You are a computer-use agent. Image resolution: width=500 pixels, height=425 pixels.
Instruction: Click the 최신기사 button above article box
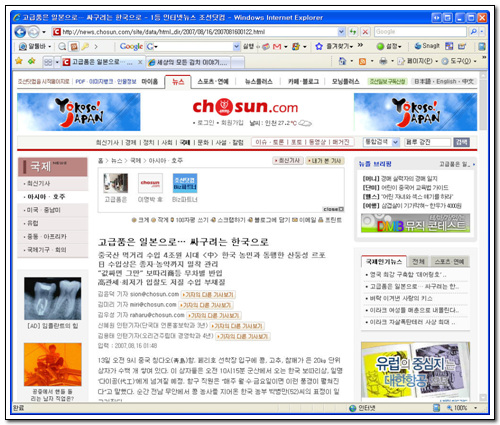pyautogui.click(x=288, y=161)
